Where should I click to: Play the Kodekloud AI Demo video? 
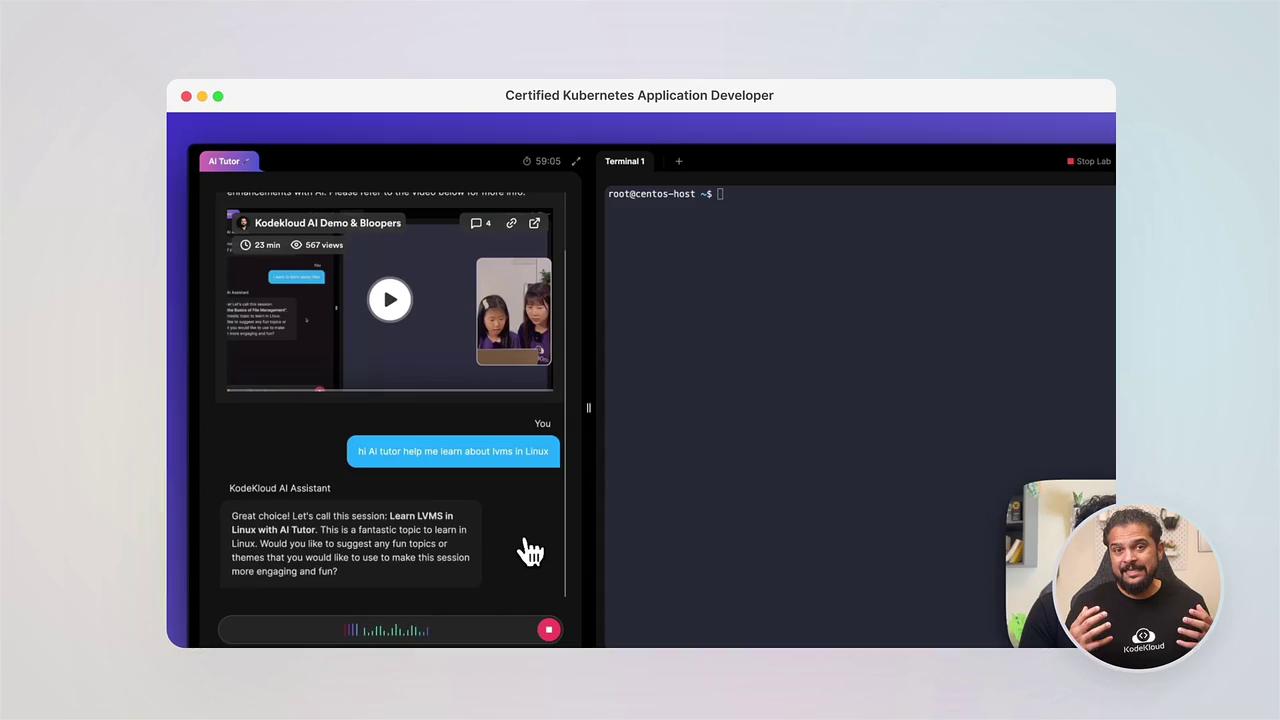[390, 300]
